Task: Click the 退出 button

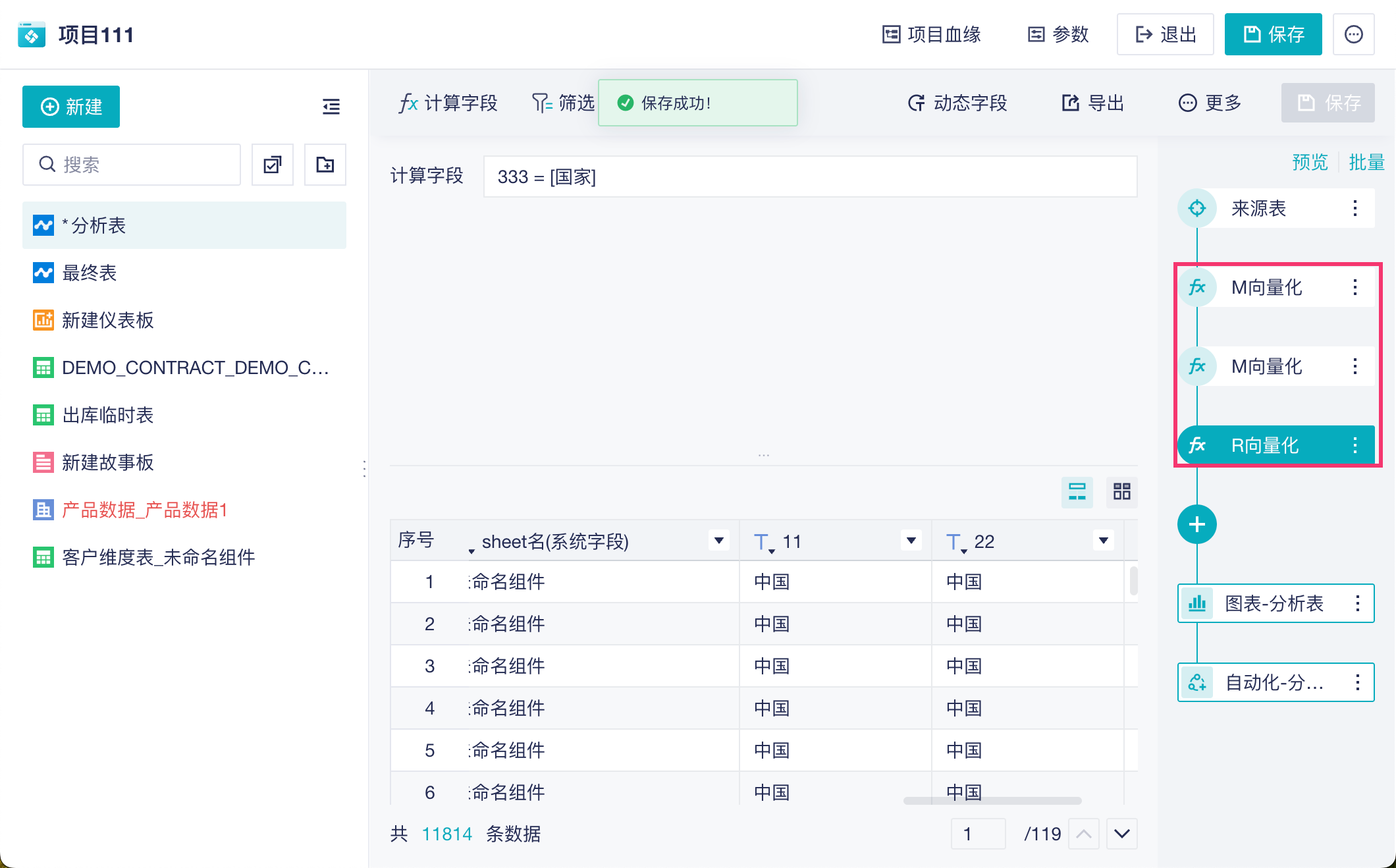Action: (1165, 34)
